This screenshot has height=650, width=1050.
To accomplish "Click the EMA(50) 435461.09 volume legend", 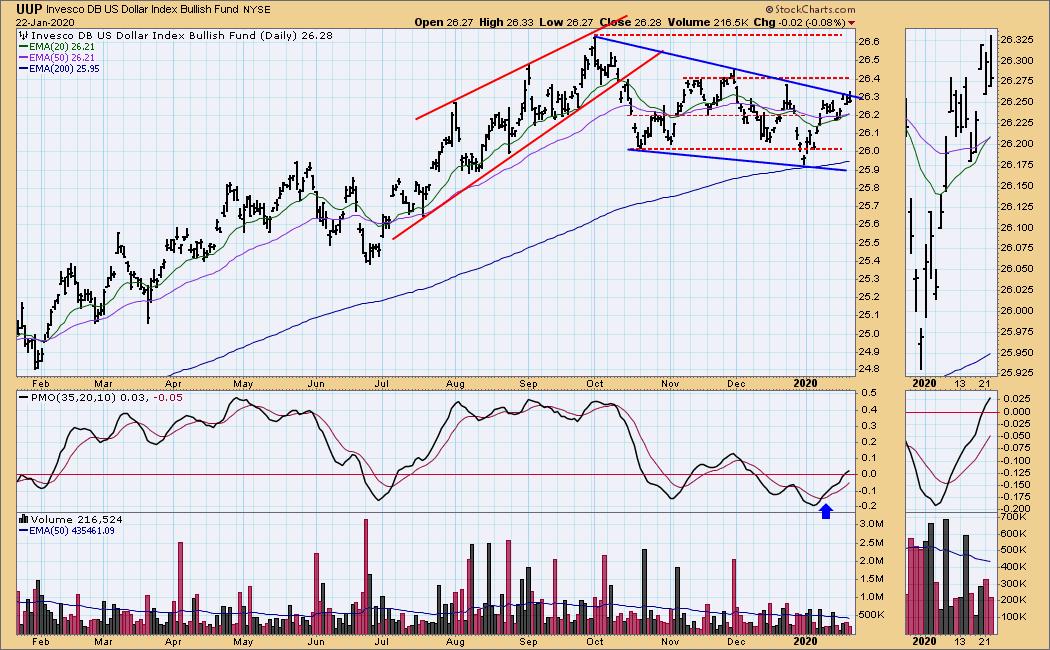I will click(67, 530).
